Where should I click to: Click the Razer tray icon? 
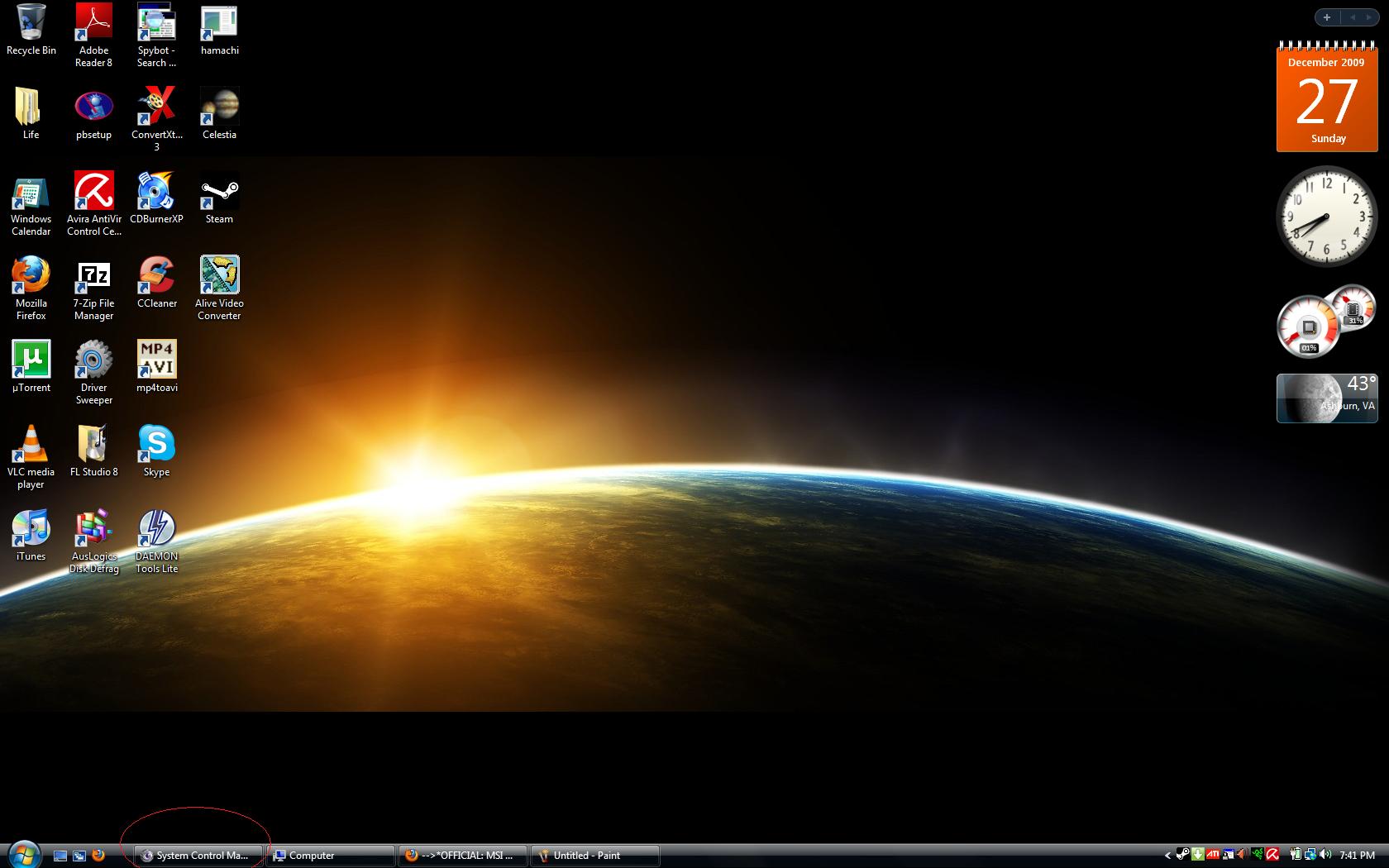pos(1258,856)
